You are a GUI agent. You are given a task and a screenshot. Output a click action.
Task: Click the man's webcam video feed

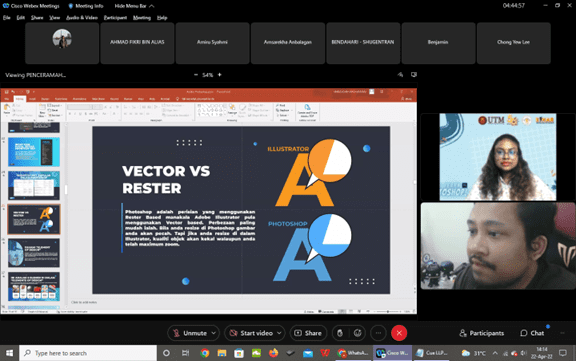498,246
